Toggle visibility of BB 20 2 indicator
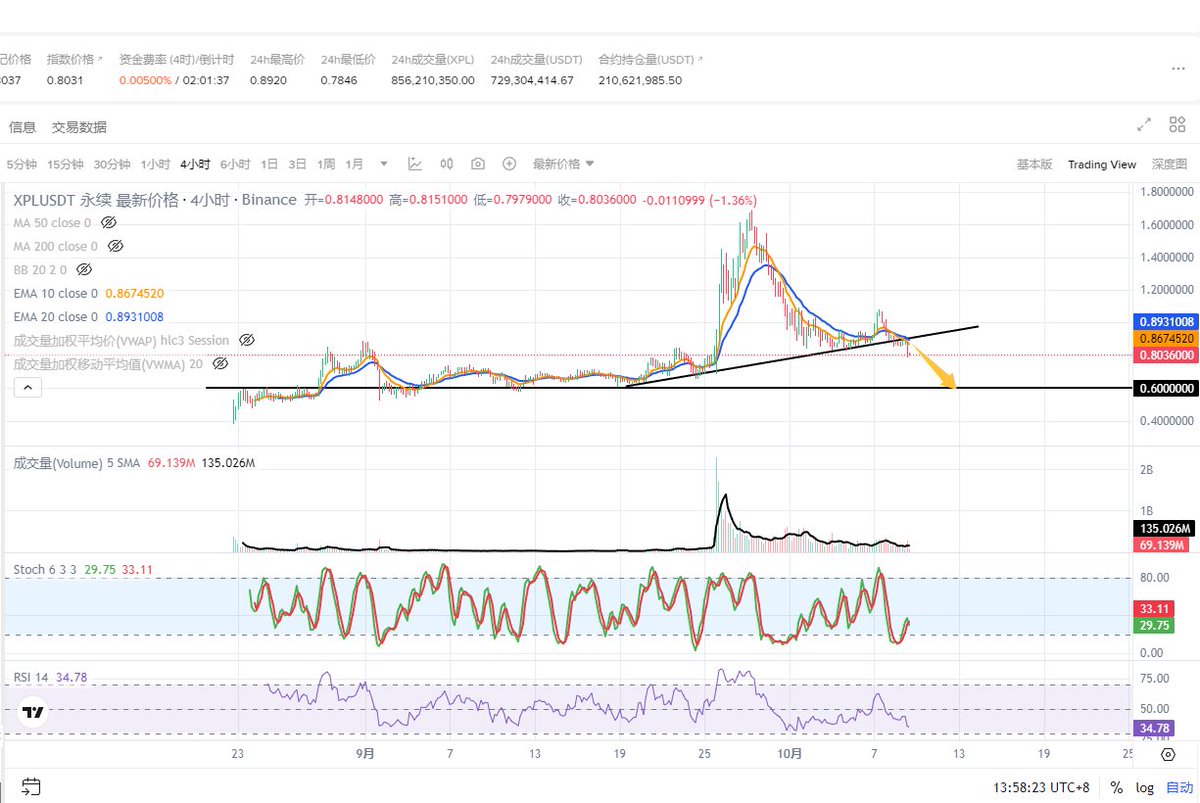 (x=84, y=269)
